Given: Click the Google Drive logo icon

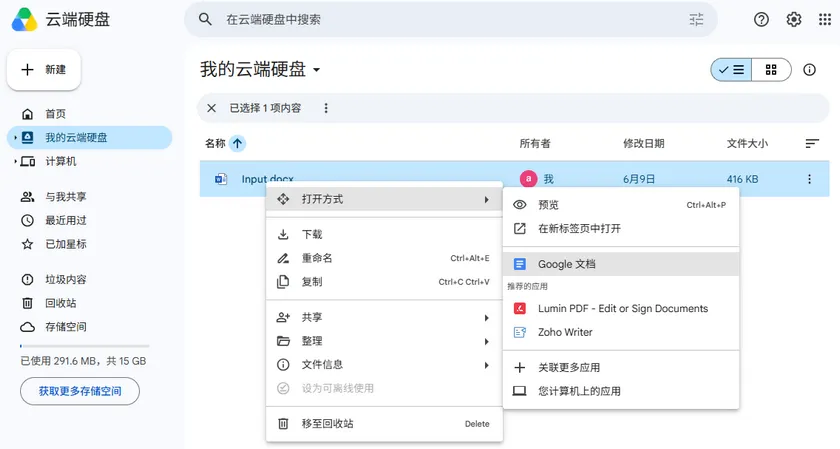Looking at the screenshot, I should 25,20.
